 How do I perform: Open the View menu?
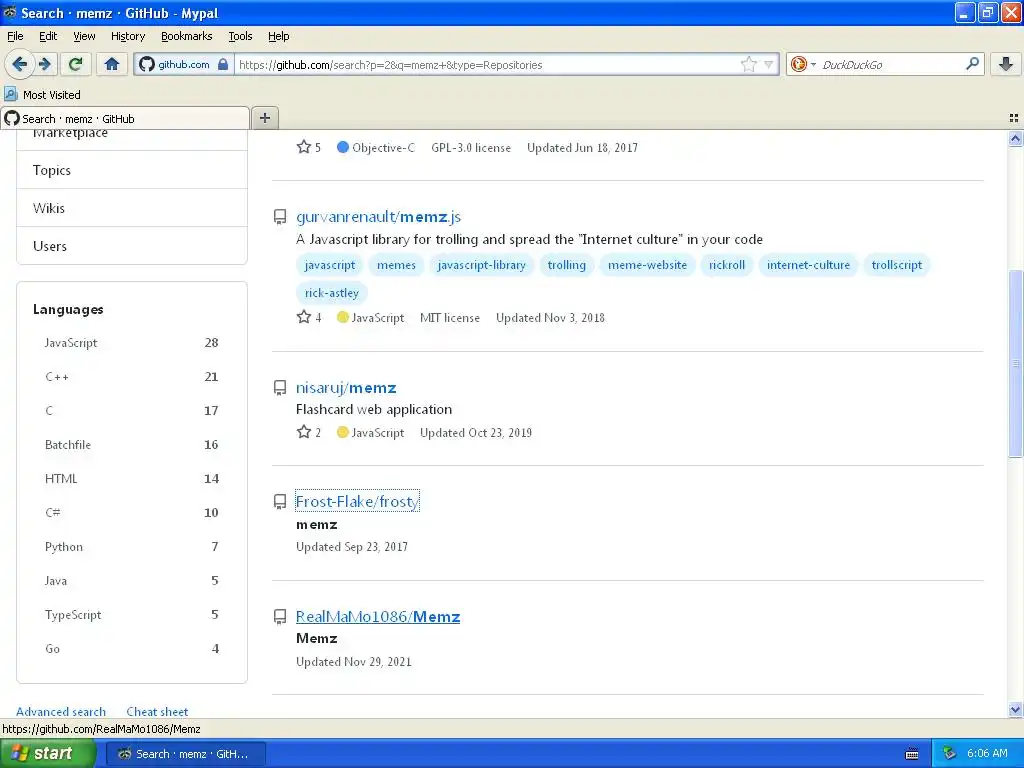pyautogui.click(x=84, y=36)
